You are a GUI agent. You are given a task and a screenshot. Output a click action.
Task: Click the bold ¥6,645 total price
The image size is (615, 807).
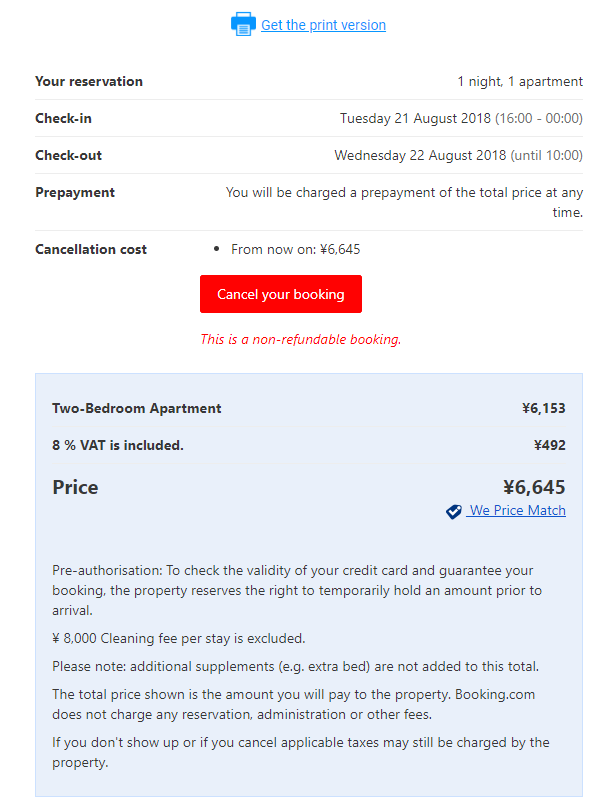[x=533, y=488]
